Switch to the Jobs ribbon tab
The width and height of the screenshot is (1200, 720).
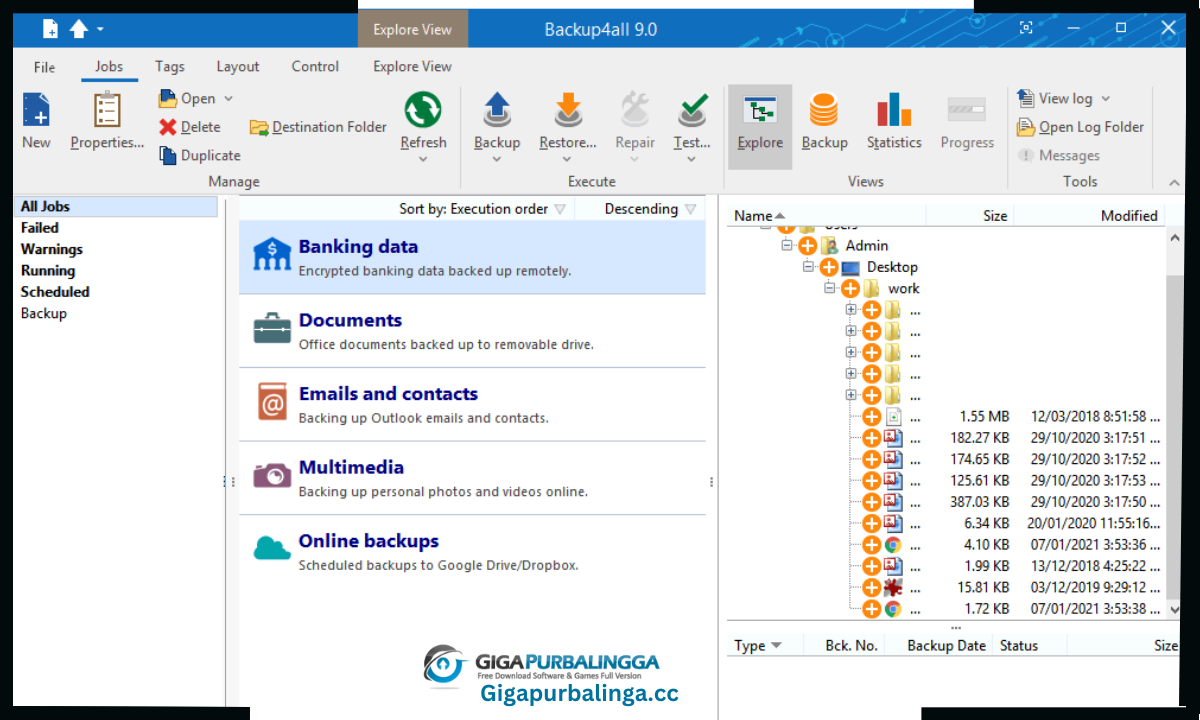[x=109, y=66]
